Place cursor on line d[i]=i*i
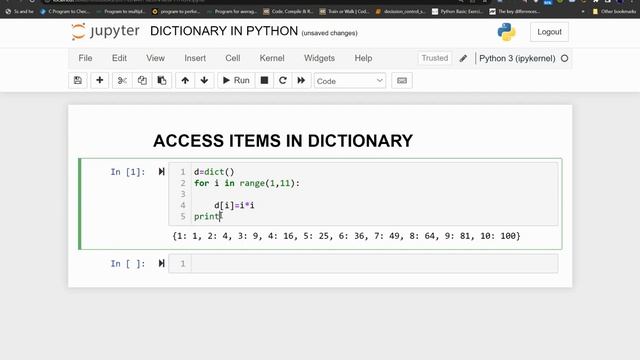640x360 pixels. 234,205
